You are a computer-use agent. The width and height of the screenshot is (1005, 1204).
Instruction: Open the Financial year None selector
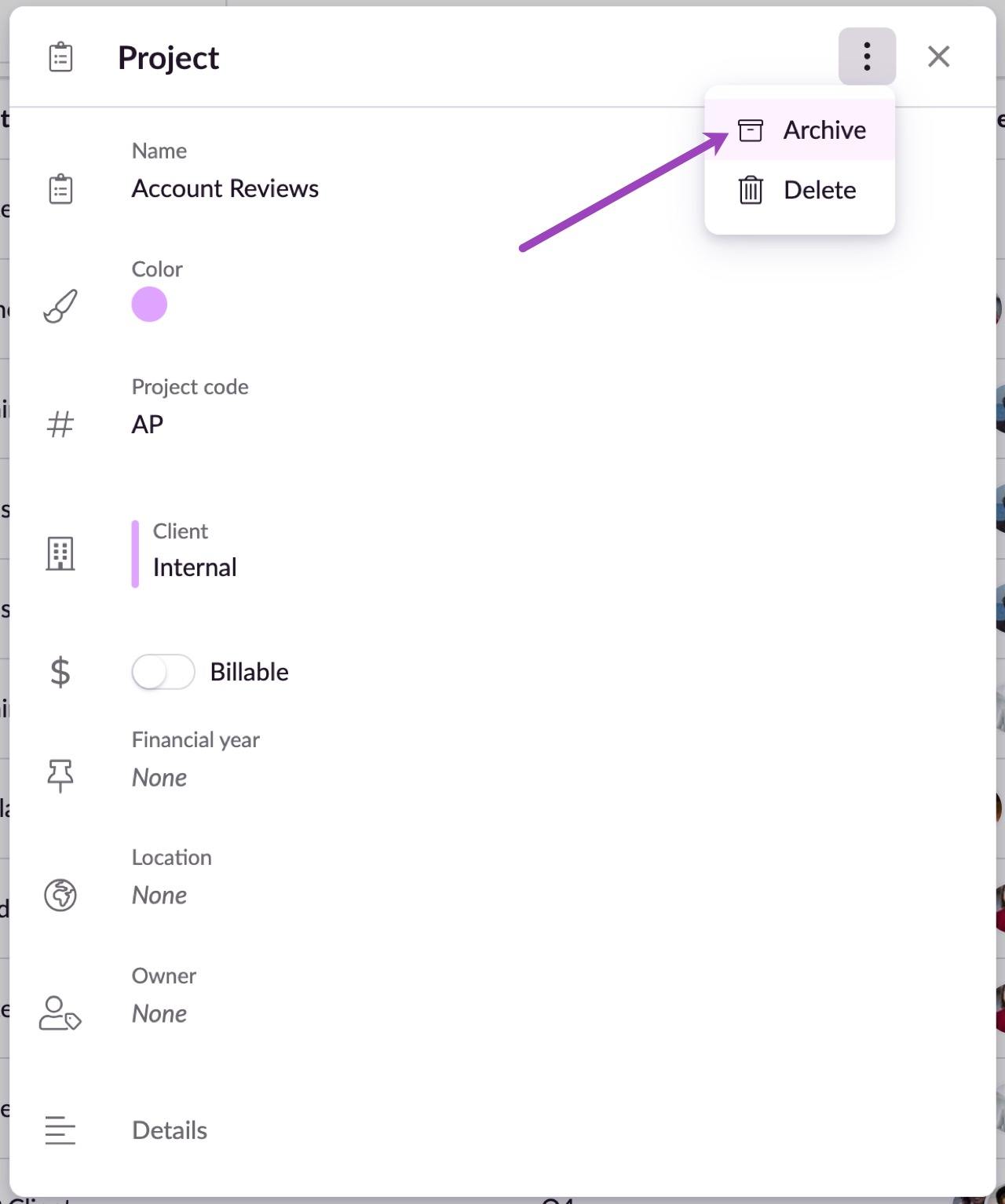coord(159,778)
